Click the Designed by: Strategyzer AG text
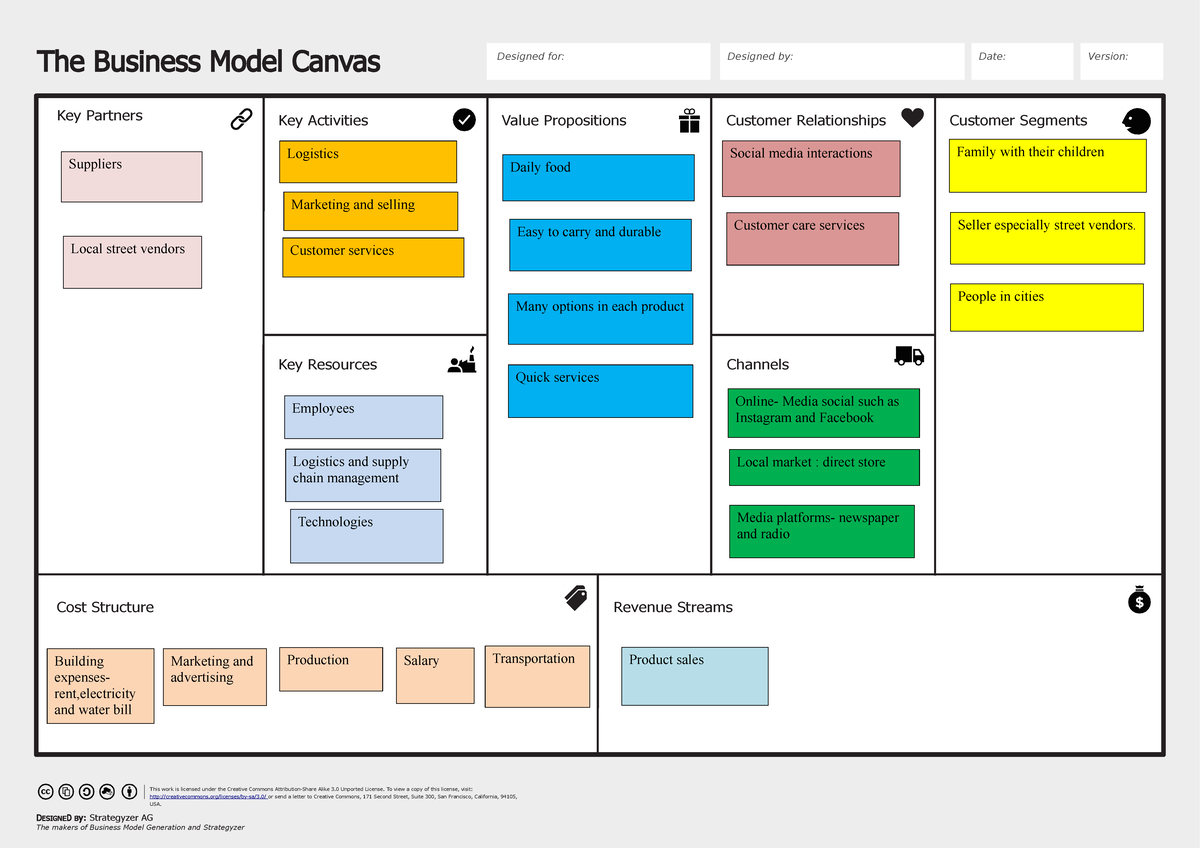This screenshot has height=848, width=1200. click(95, 817)
